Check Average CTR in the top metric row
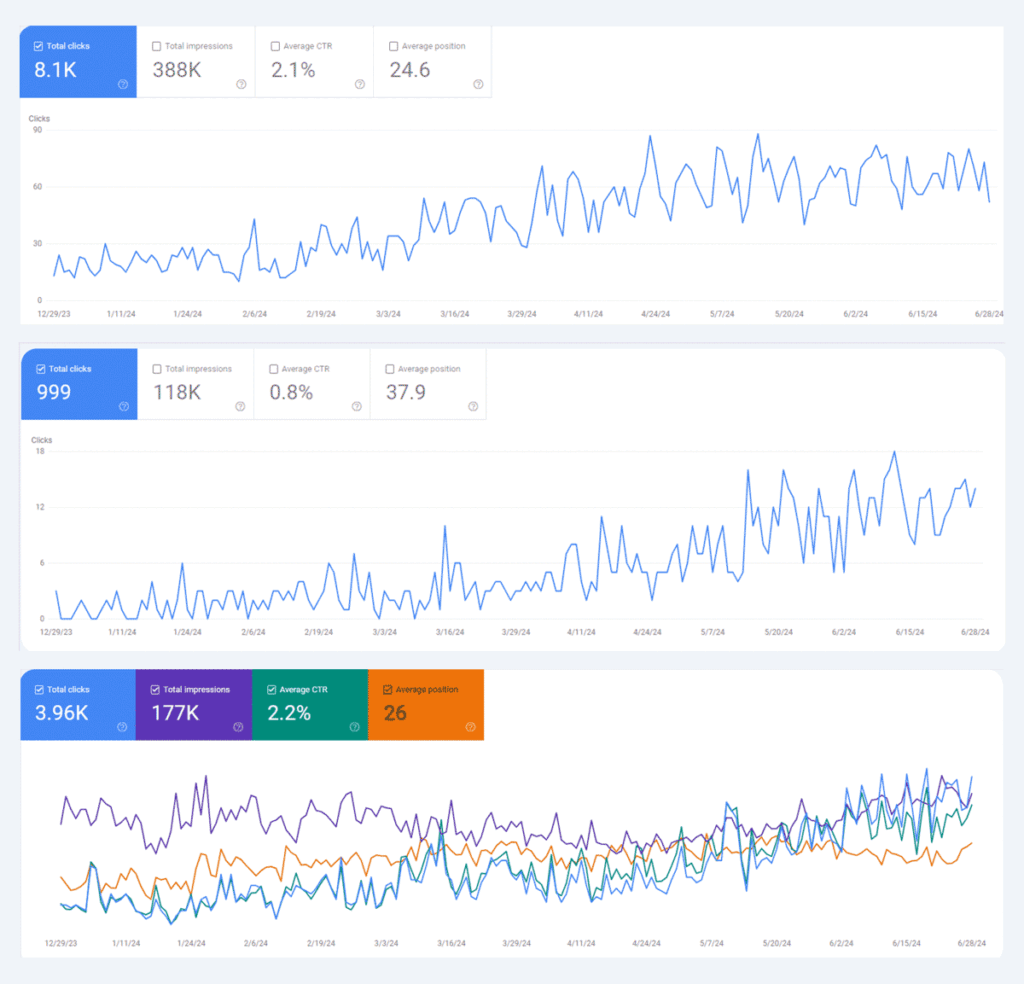Viewport: 1024px width, 984px height. pyautogui.click(x=275, y=46)
